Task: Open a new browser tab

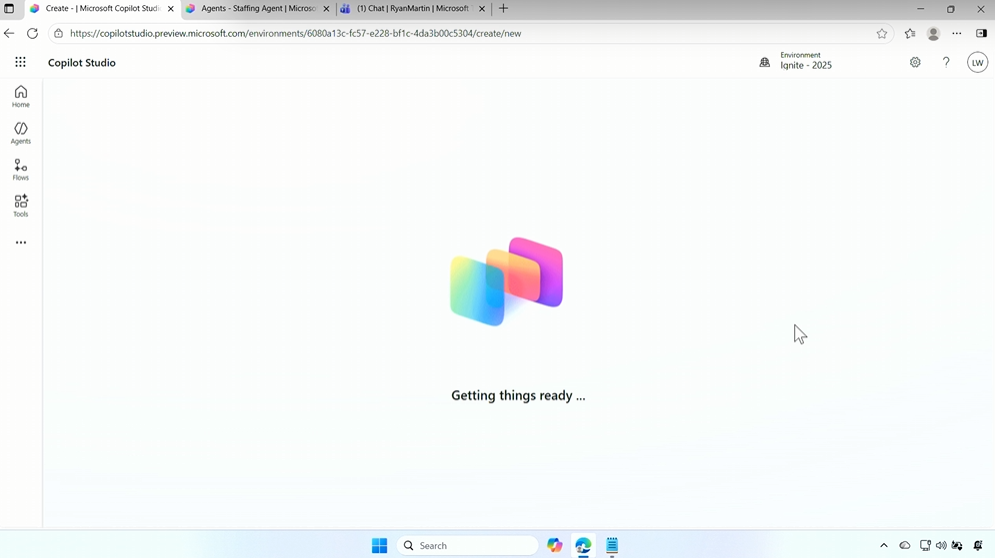Action: tap(503, 9)
